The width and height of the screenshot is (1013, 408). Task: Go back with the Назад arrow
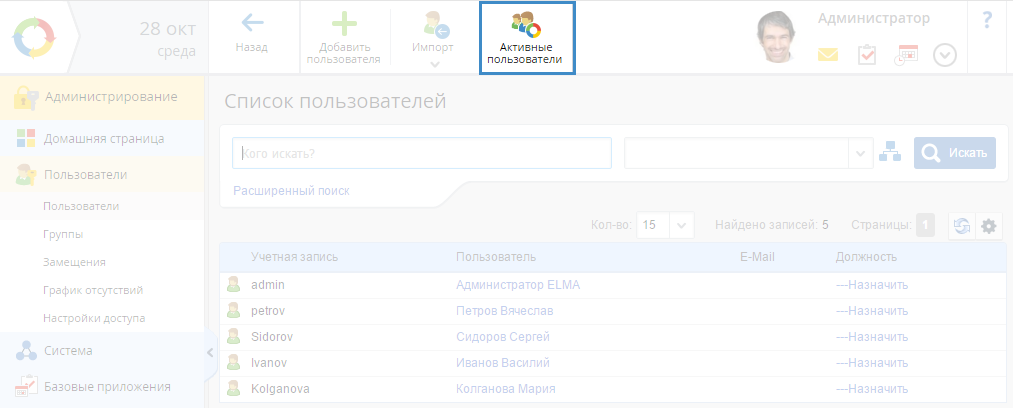[x=251, y=34]
